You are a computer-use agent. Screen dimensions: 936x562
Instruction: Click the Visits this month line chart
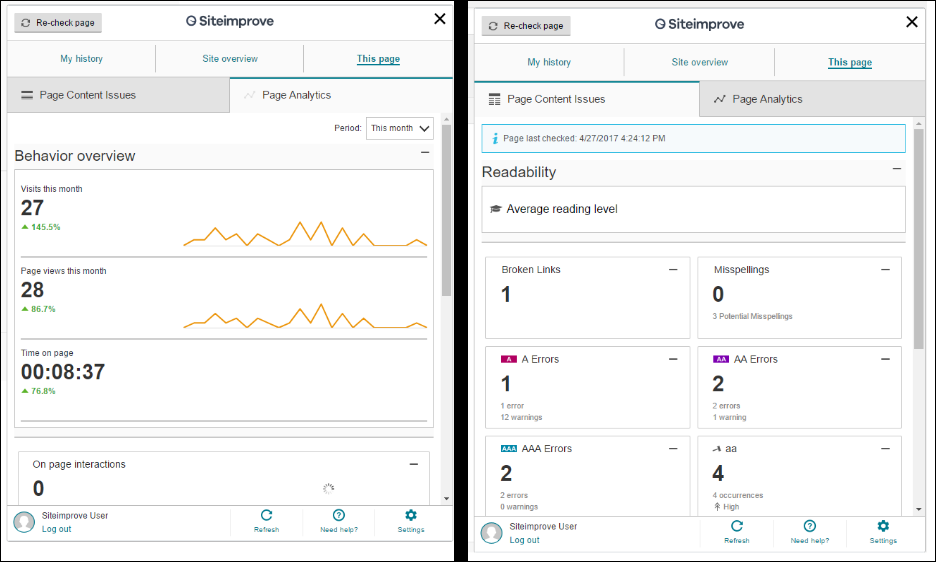(305, 234)
